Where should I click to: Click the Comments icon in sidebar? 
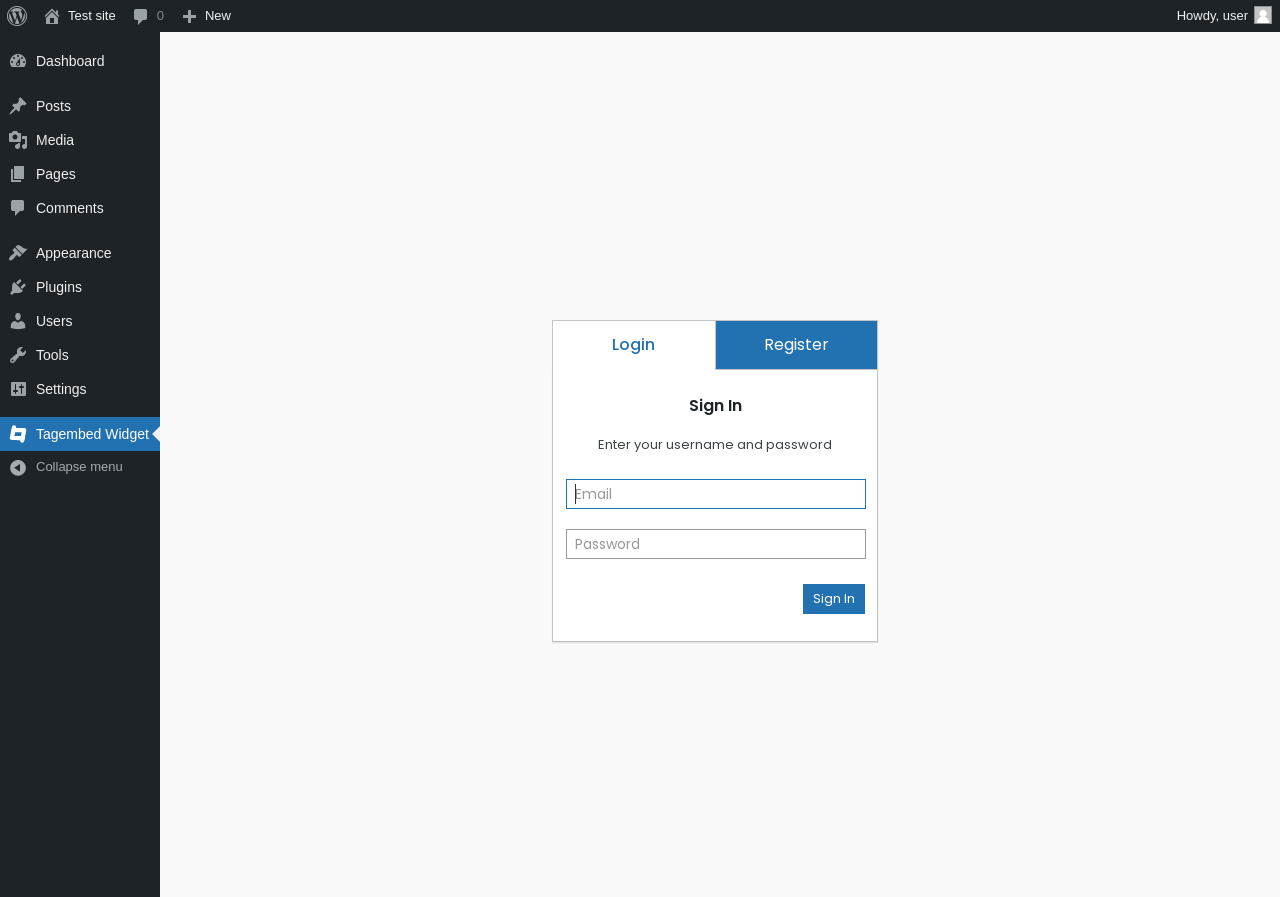18,208
